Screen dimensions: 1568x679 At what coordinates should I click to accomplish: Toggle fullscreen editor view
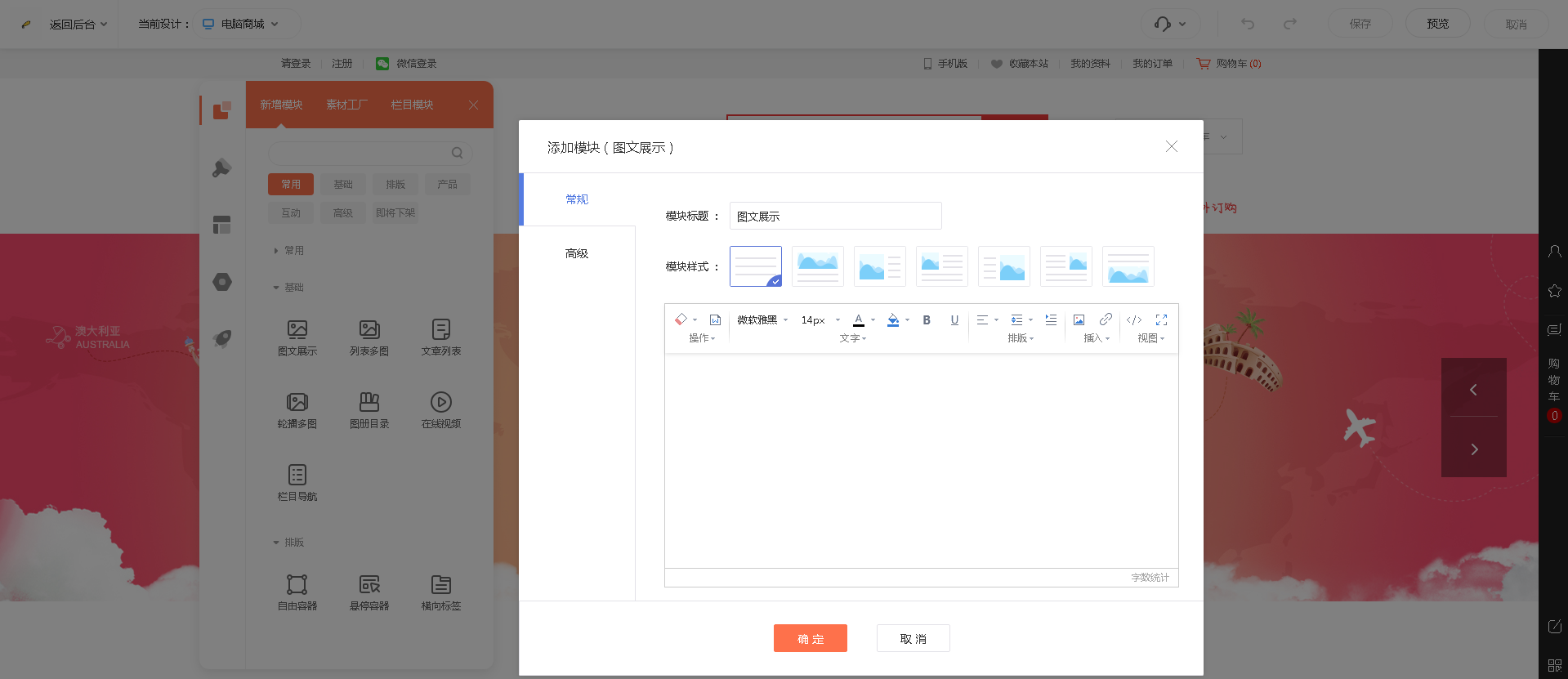pyautogui.click(x=1161, y=319)
